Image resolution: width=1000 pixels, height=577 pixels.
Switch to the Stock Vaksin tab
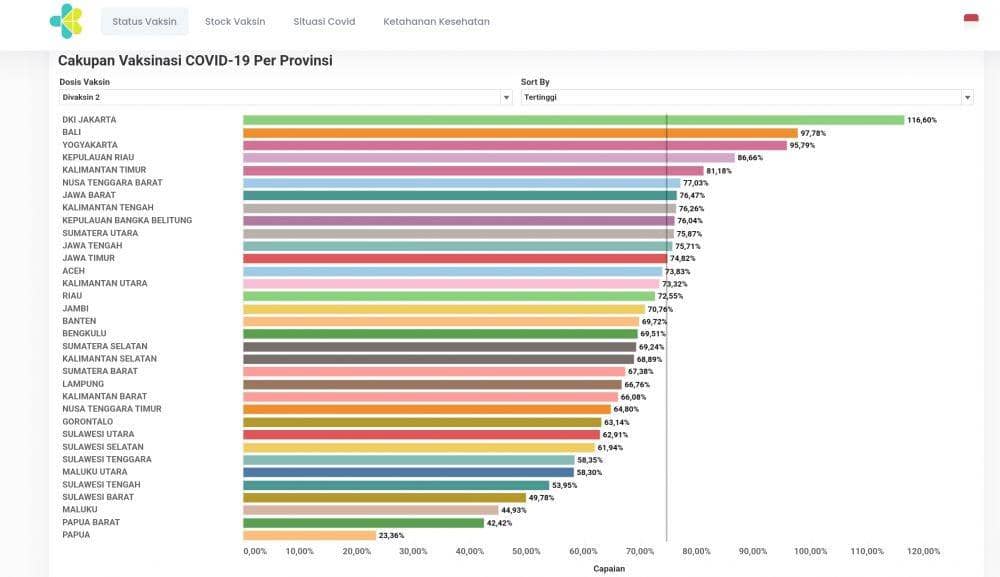coord(234,20)
